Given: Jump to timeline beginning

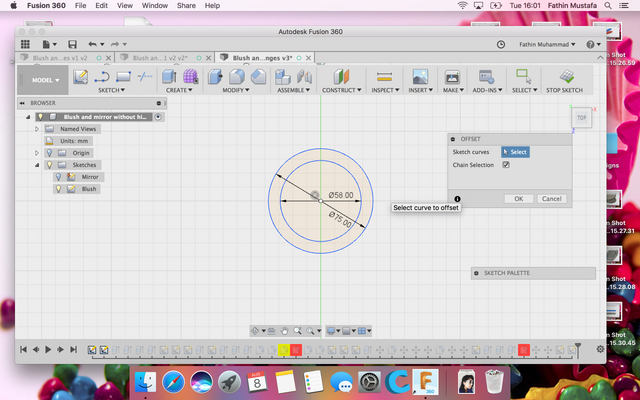Looking at the screenshot, I should [x=23, y=349].
